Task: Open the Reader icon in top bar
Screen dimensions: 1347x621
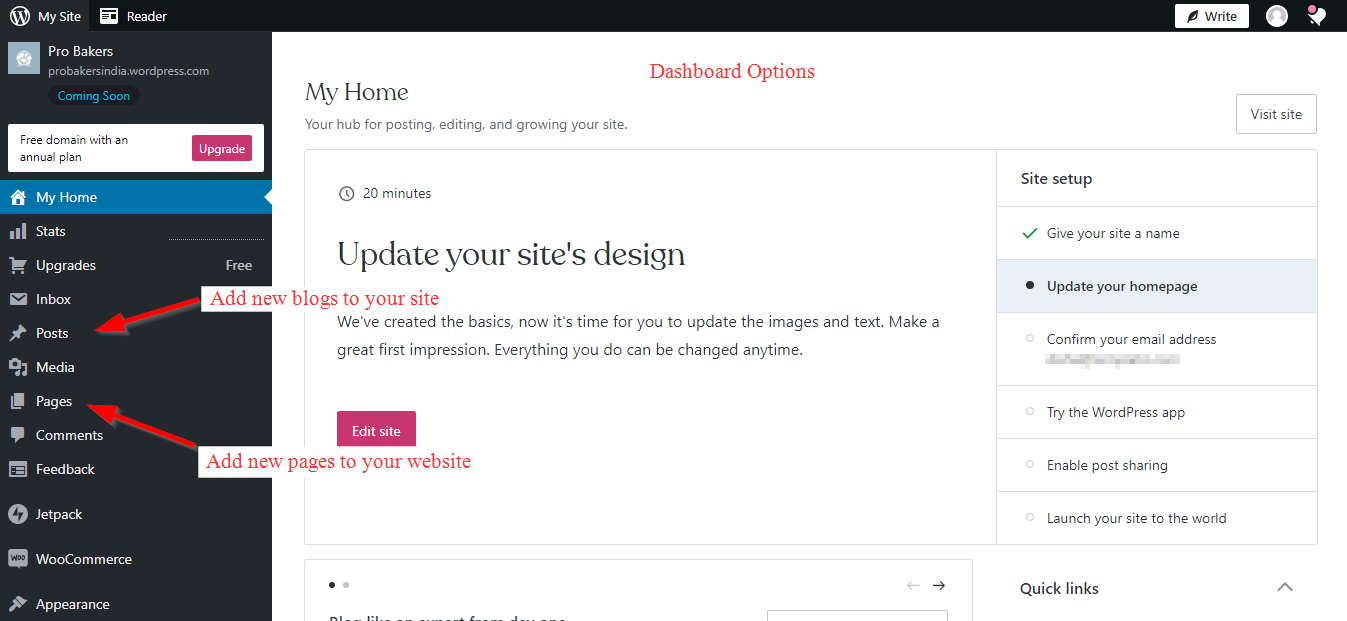Action: click(x=109, y=16)
